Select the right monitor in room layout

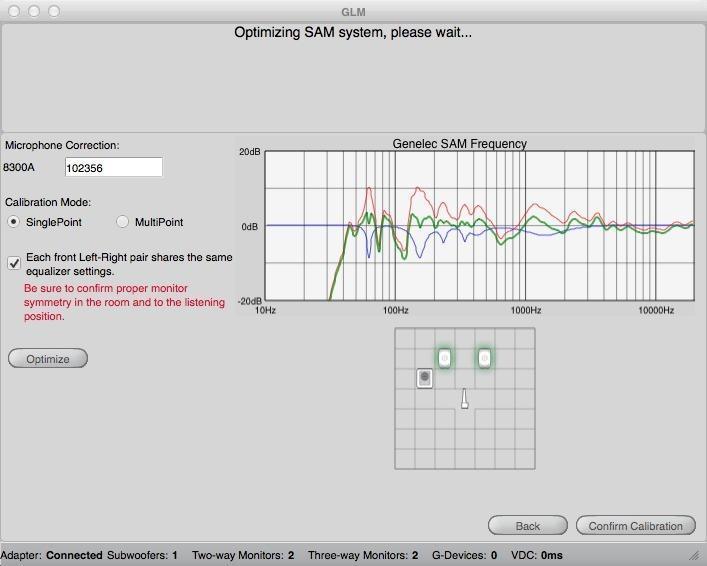pyautogui.click(x=484, y=358)
